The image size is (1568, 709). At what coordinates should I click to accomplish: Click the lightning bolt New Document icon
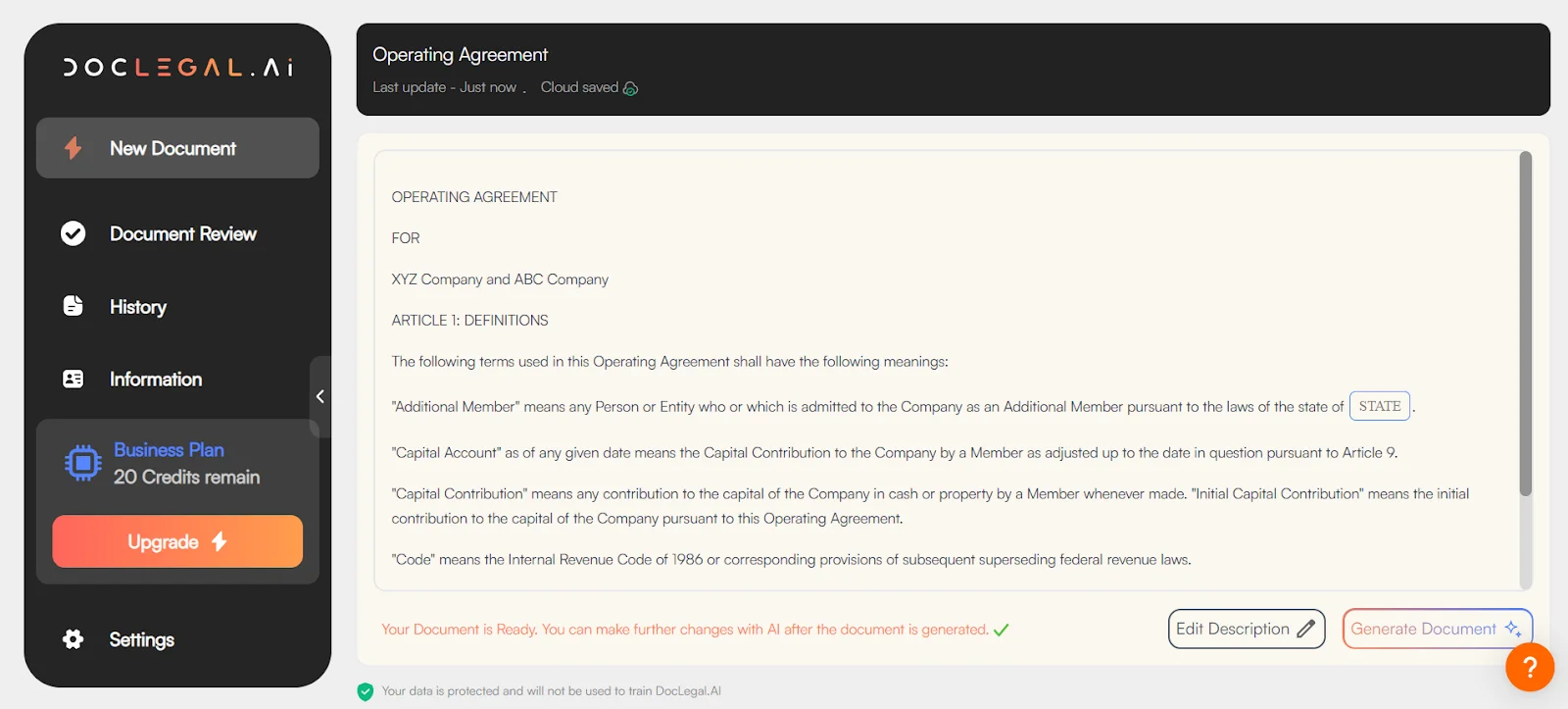(73, 148)
